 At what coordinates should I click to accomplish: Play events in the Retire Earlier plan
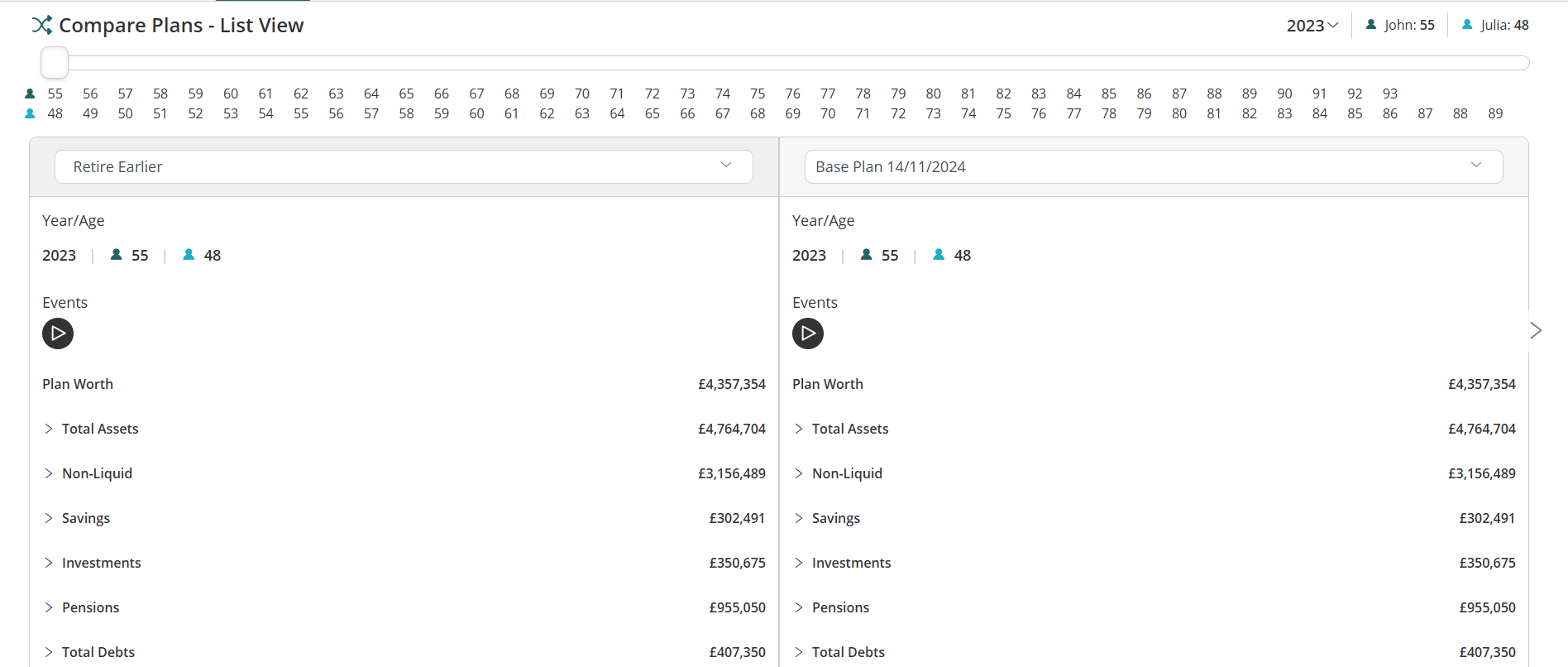point(58,333)
